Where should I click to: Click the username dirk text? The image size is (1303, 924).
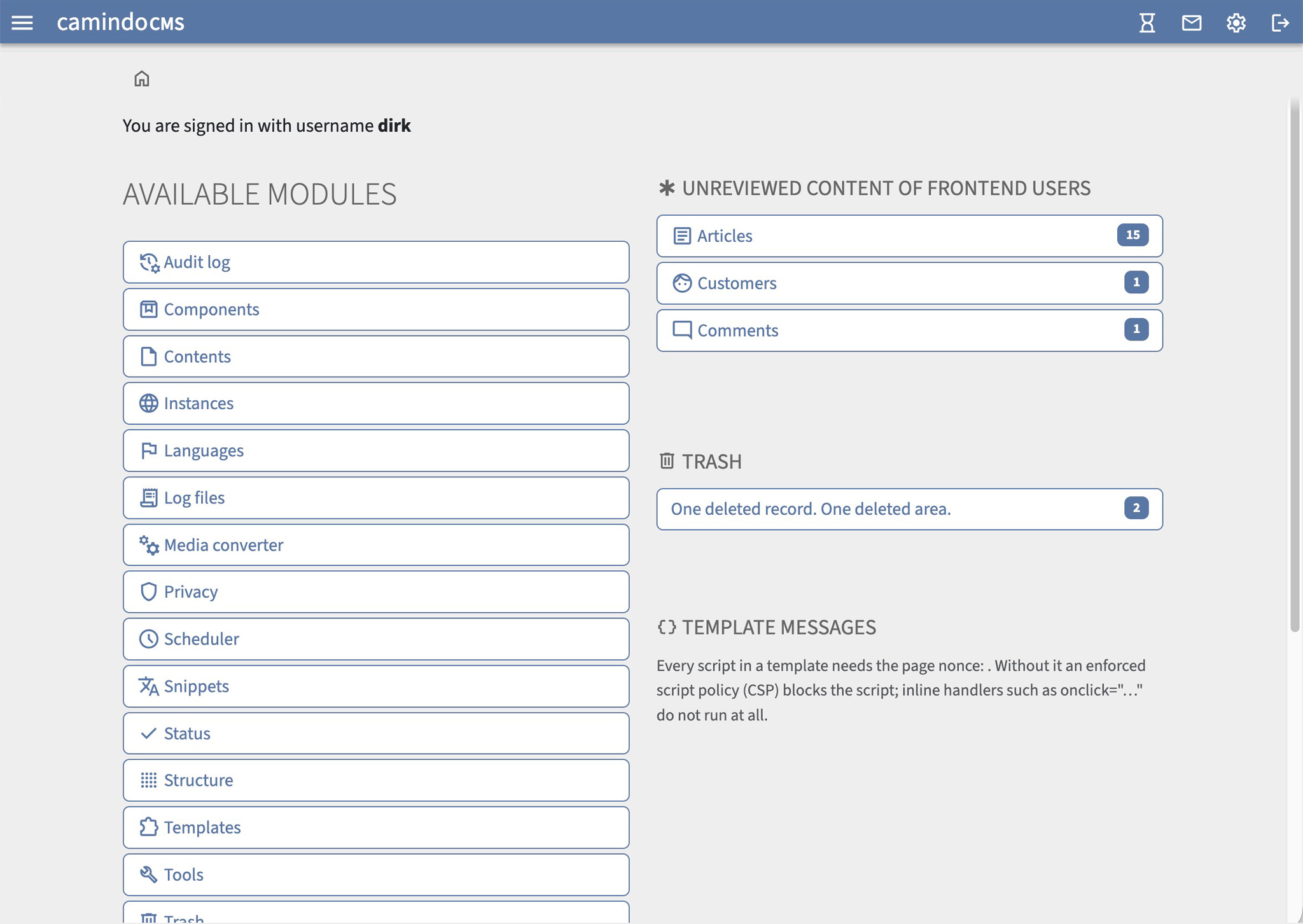(394, 125)
